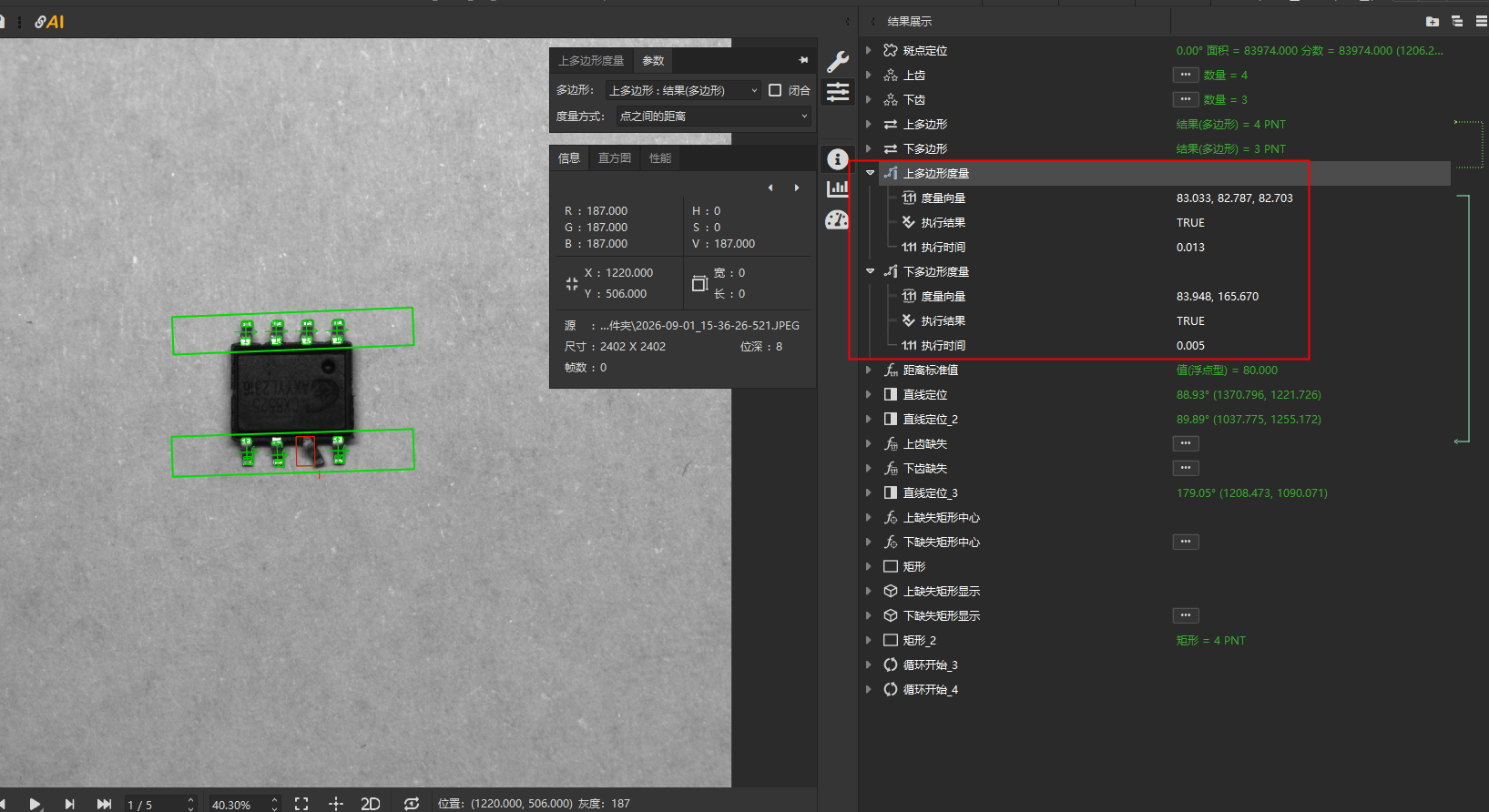
Task: Expand the 距离标准值 tree node
Action: tap(869, 370)
